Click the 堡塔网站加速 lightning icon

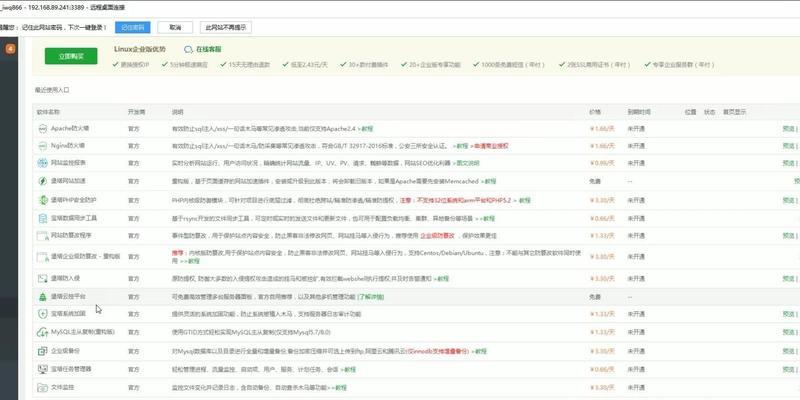(x=43, y=181)
